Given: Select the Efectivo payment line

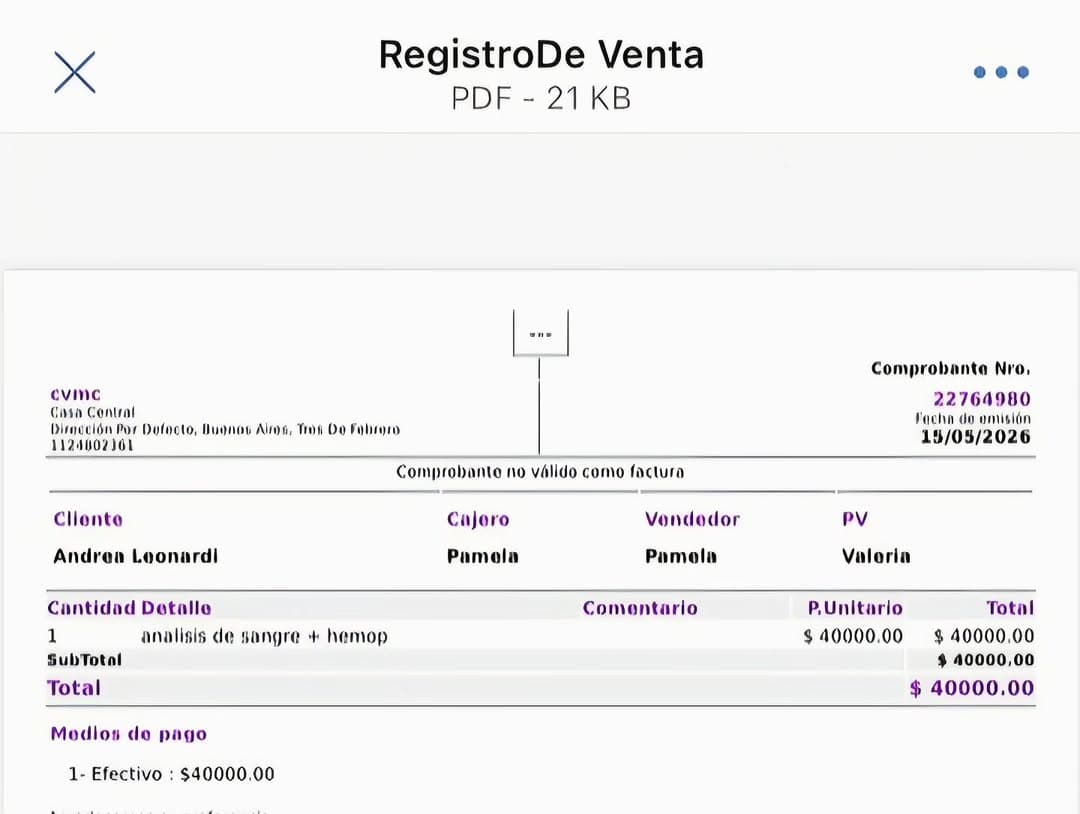Looking at the screenshot, I should pos(172,774).
